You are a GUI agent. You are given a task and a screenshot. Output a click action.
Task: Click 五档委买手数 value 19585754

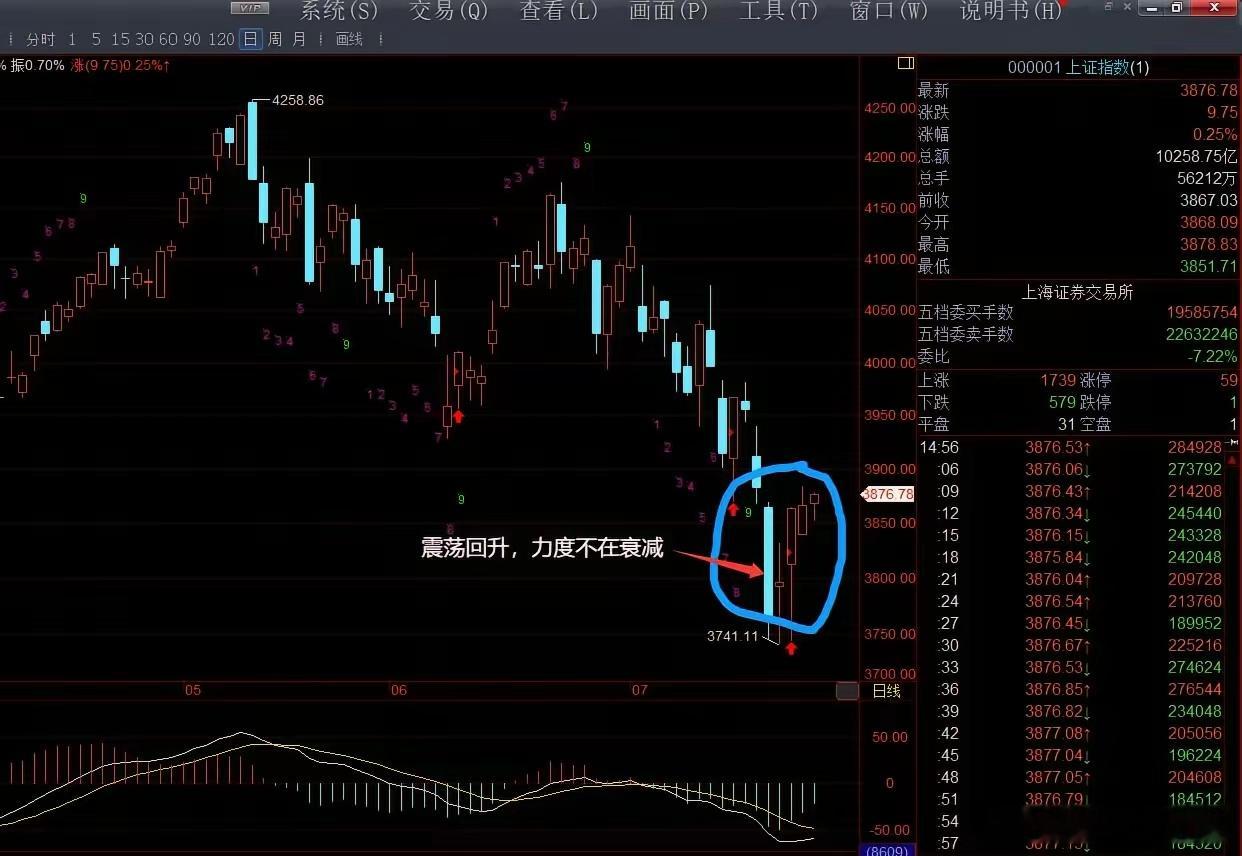point(1202,313)
